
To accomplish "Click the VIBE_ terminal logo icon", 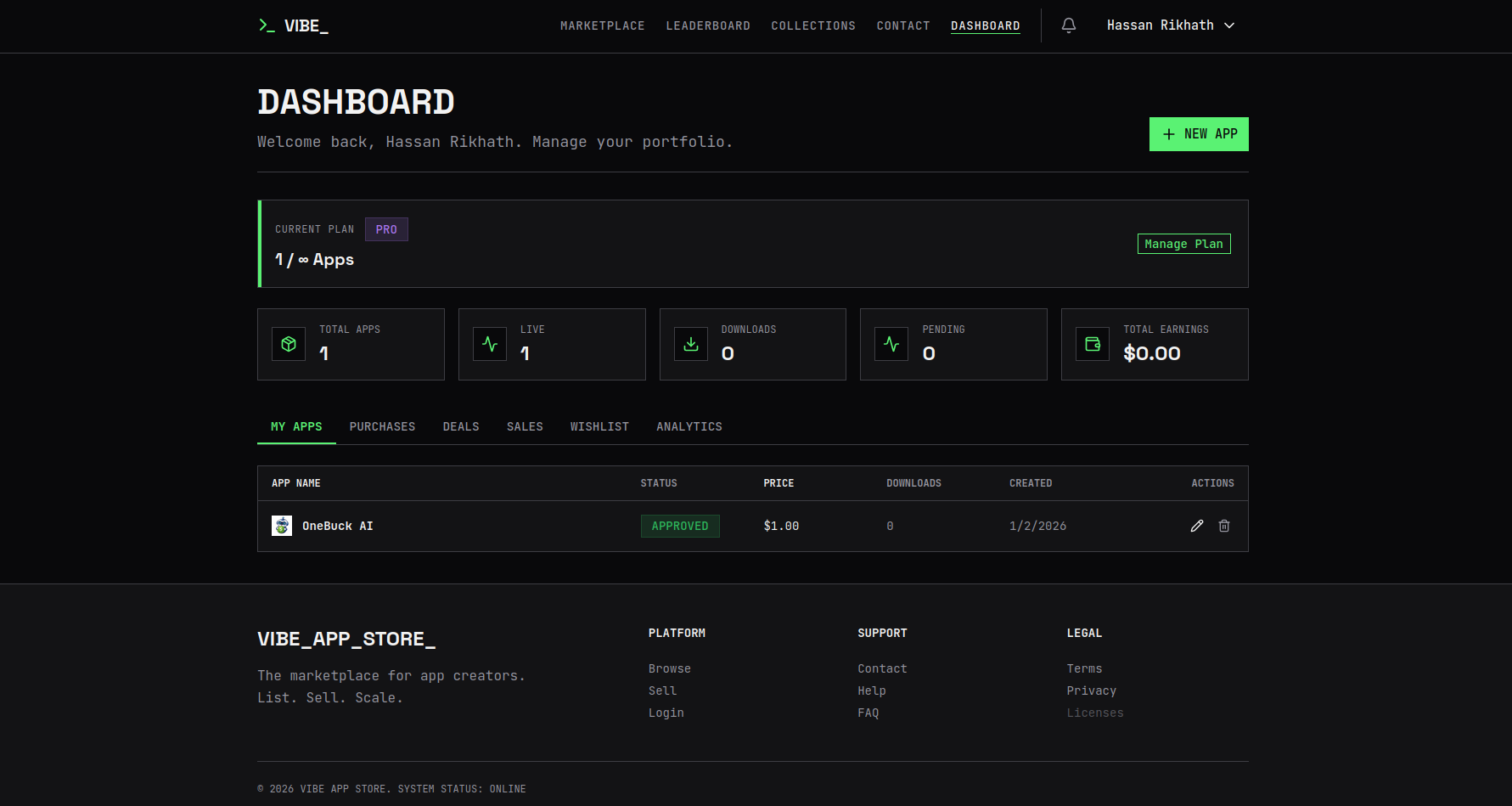I will coord(264,25).
